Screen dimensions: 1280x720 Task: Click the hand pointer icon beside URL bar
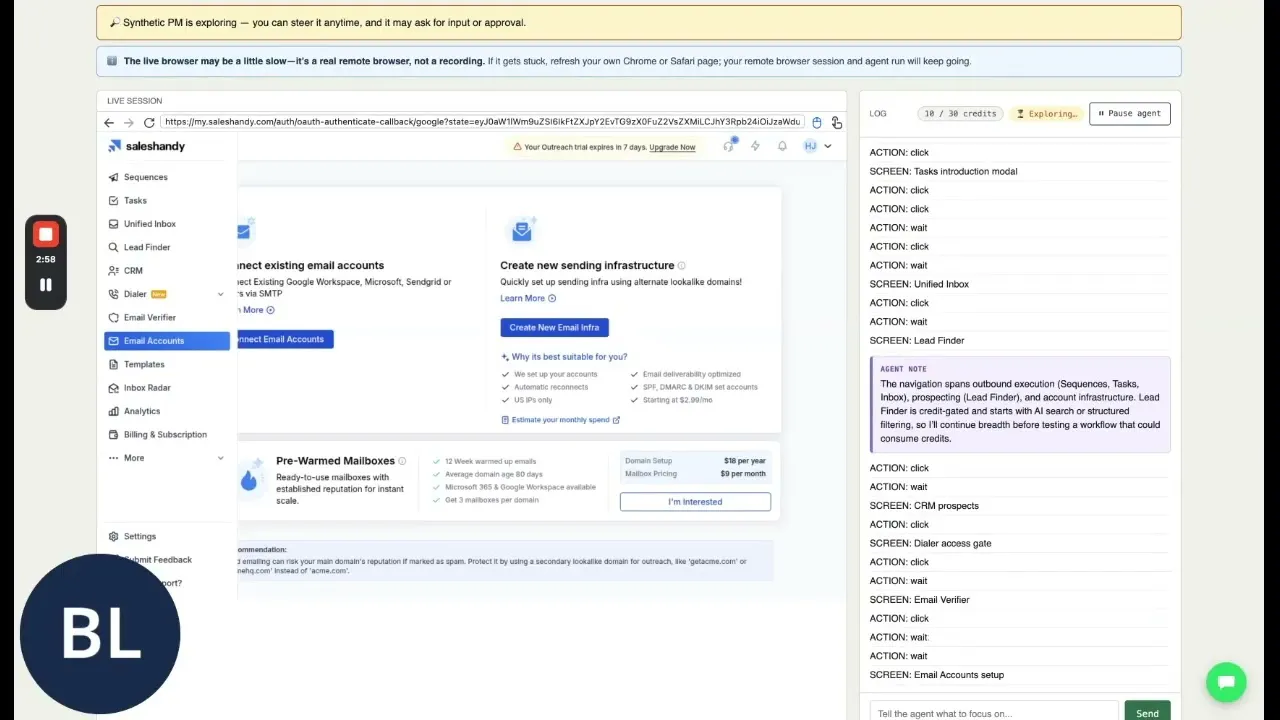tap(836, 122)
